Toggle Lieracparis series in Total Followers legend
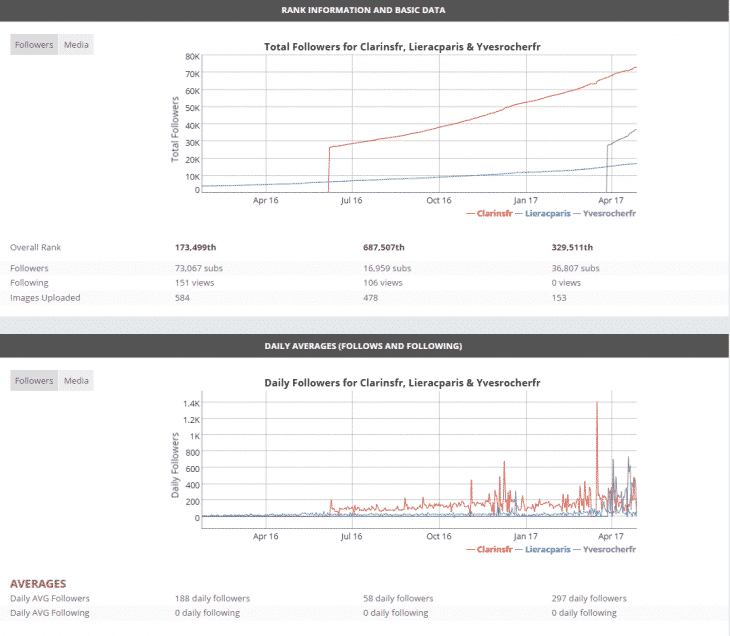Image resolution: width=730 pixels, height=636 pixels. coord(548,213)
